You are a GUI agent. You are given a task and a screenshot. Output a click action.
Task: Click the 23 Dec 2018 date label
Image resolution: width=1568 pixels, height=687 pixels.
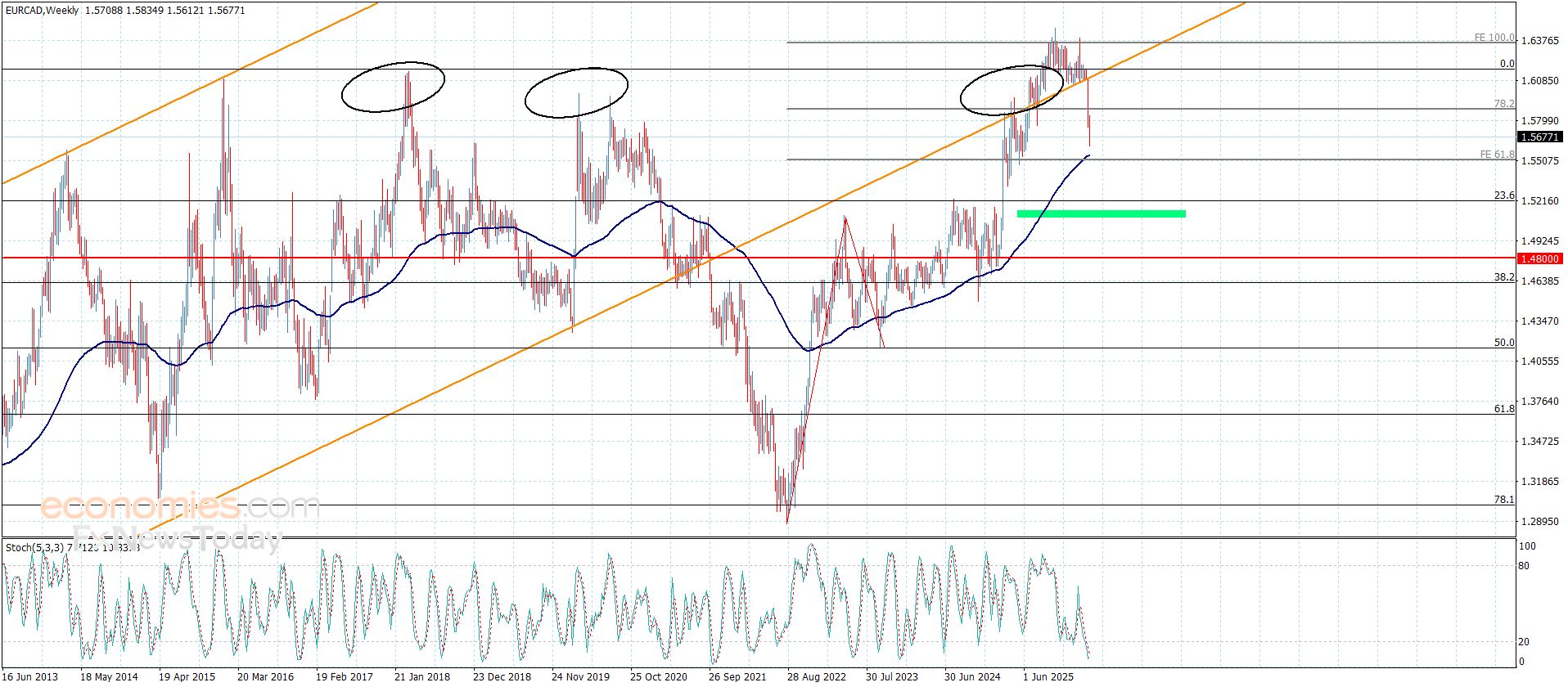tap(502, 677)
